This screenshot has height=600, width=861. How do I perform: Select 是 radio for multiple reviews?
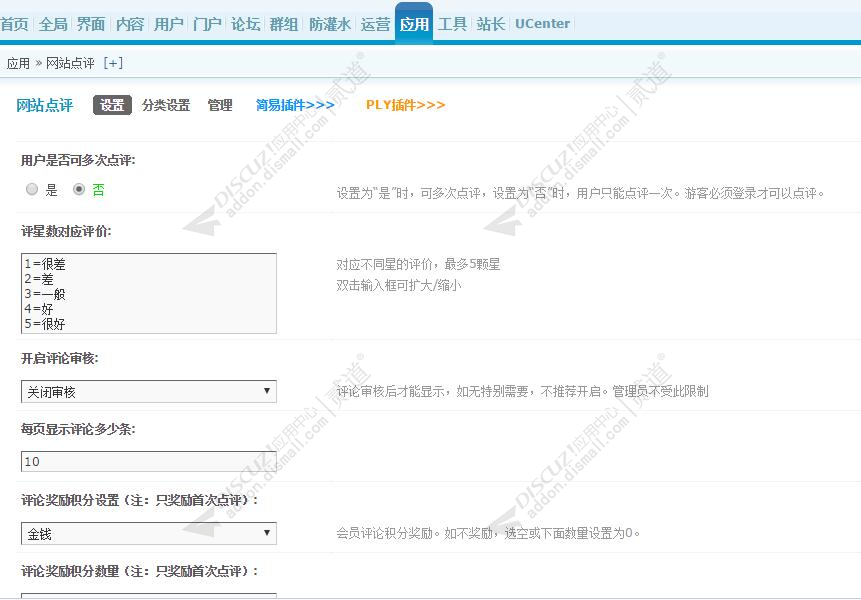click(x=32, y=189)
